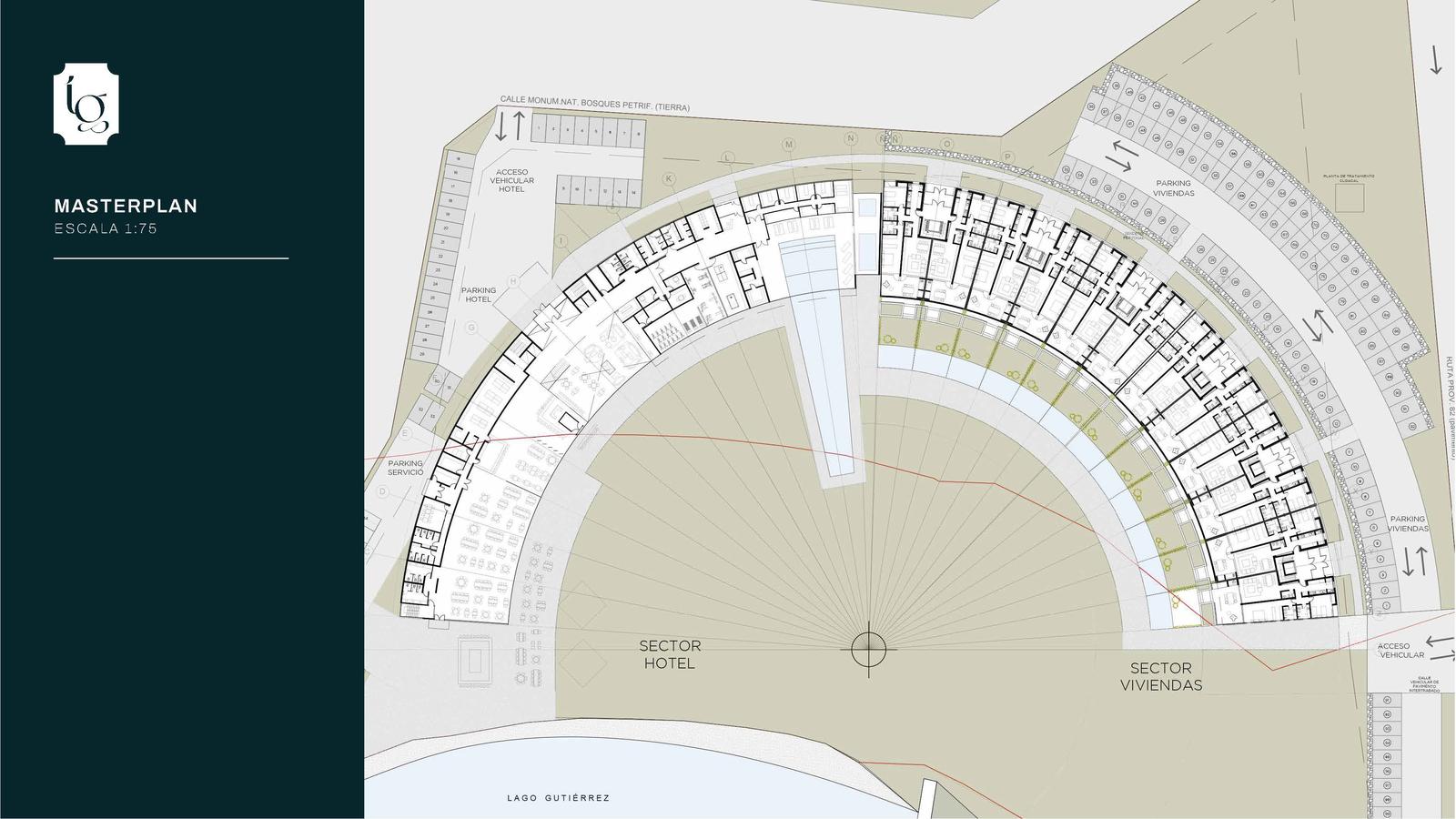Click the down arrow above Ruta Prov. 82
Screen dimensions: 1456x819
pyautogui.click(x=1436, y=59)
